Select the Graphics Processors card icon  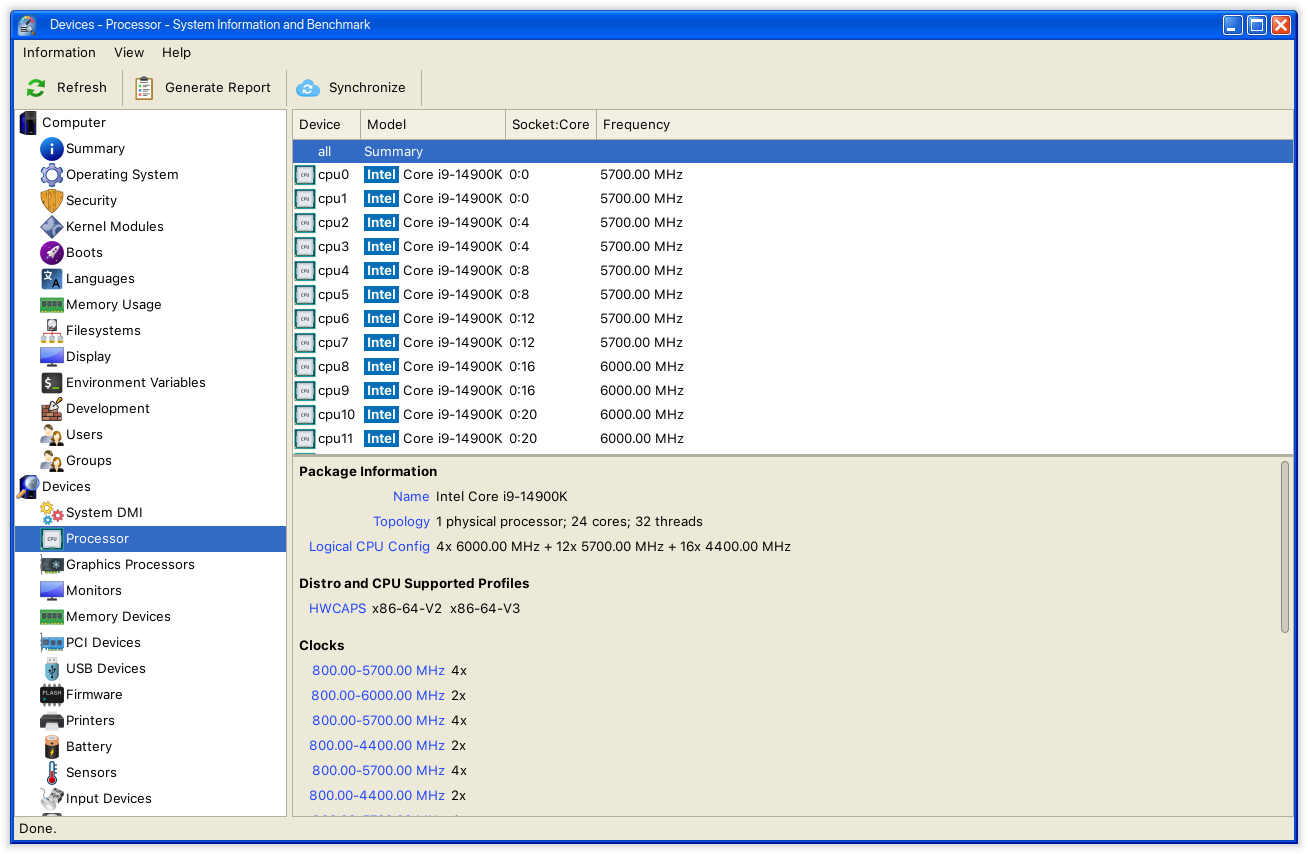point(52,565)
